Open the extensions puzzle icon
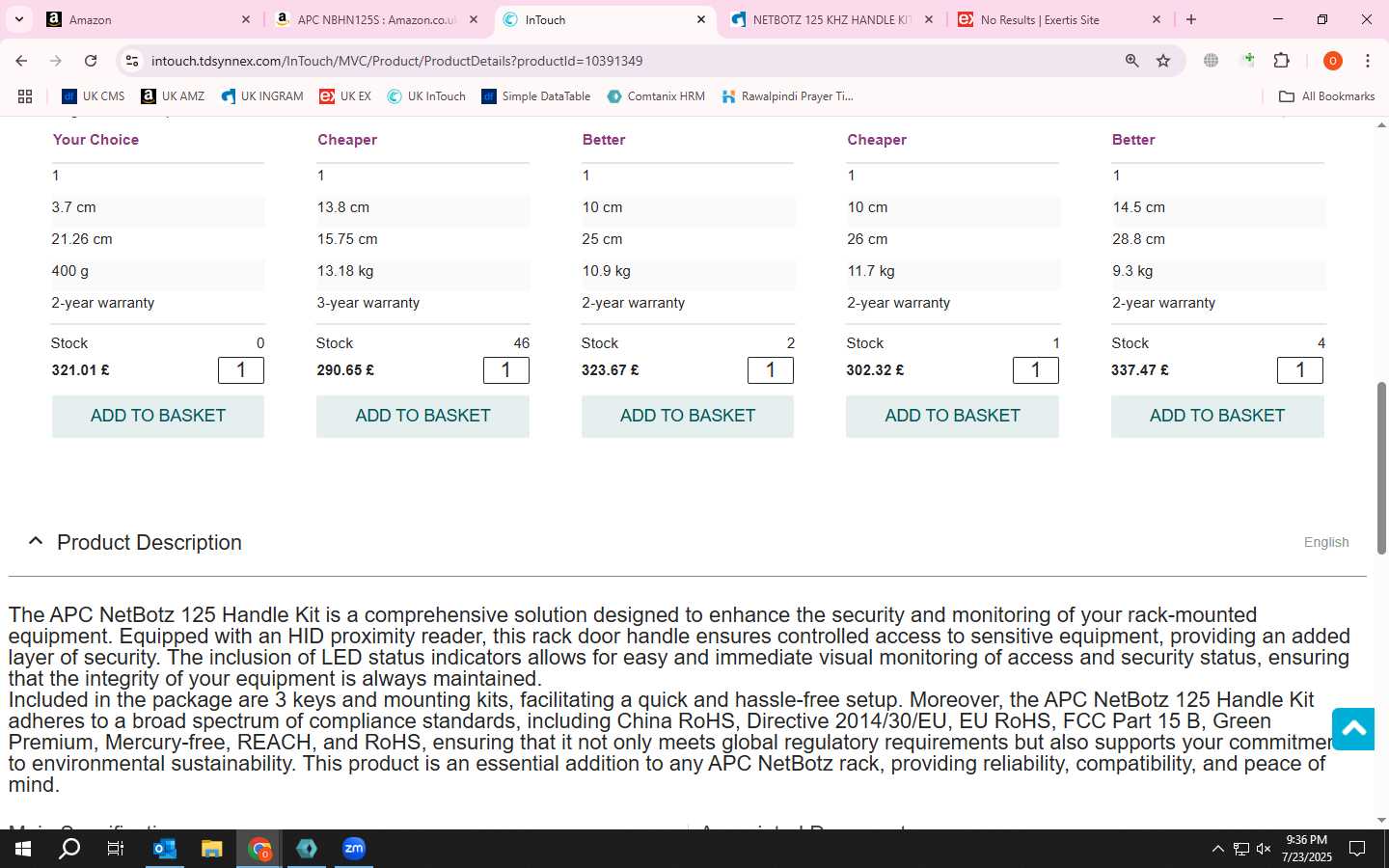This screenshot has height=868, width=1389. (x=1282, y=61)
